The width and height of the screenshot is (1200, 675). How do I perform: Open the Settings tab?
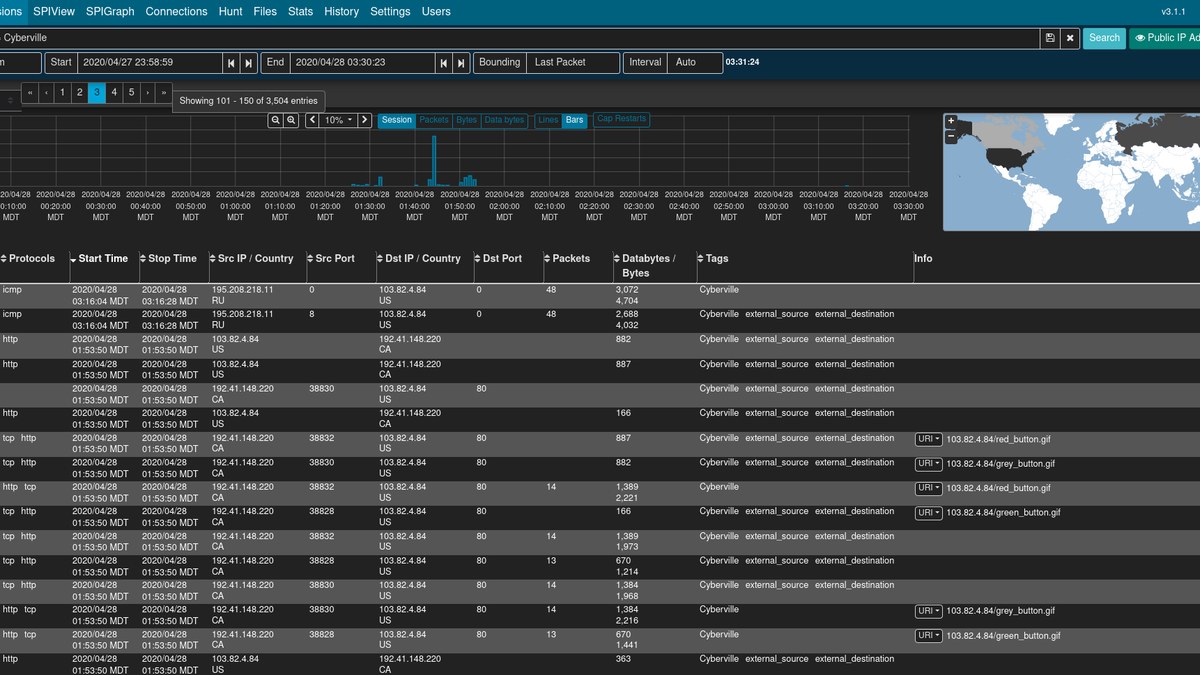(x=390, y=12)
